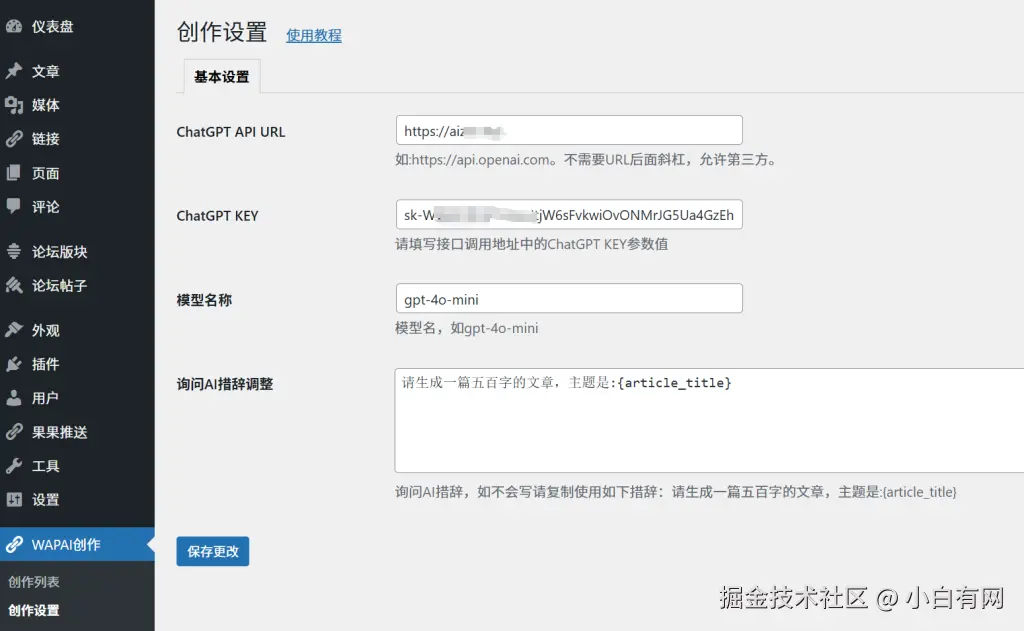The height and width of the screenshot is (631, 1024).
Task: Collapse the WAPAI创作 menu arrow
Action: (x=148, y=544)
